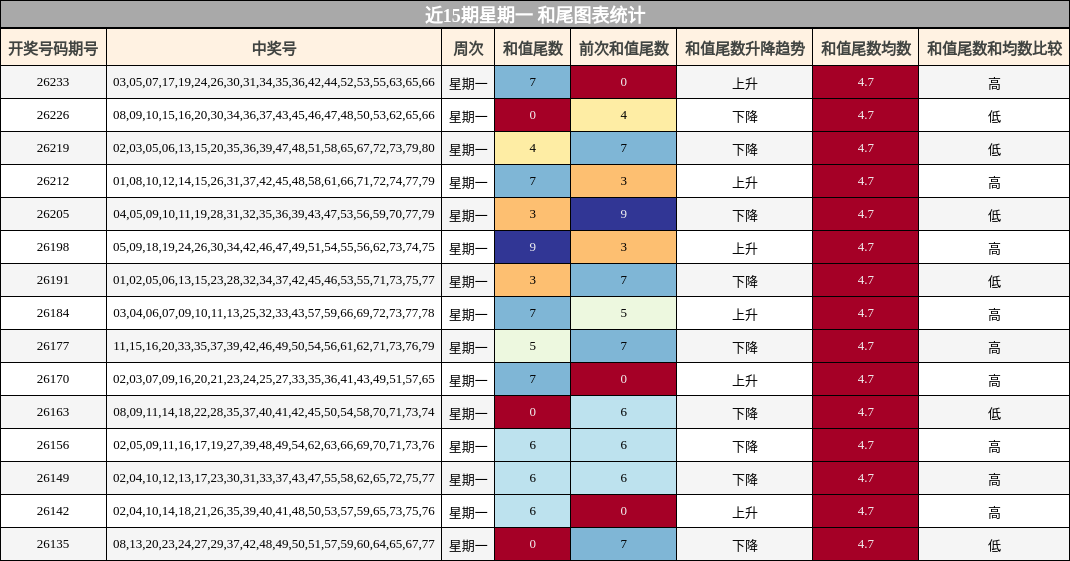Image resolution: width=1070 pixels, height=561 pixels.
Task: Click winning numbers starting 03,04,06,07,09
Action: pos(274,313)
